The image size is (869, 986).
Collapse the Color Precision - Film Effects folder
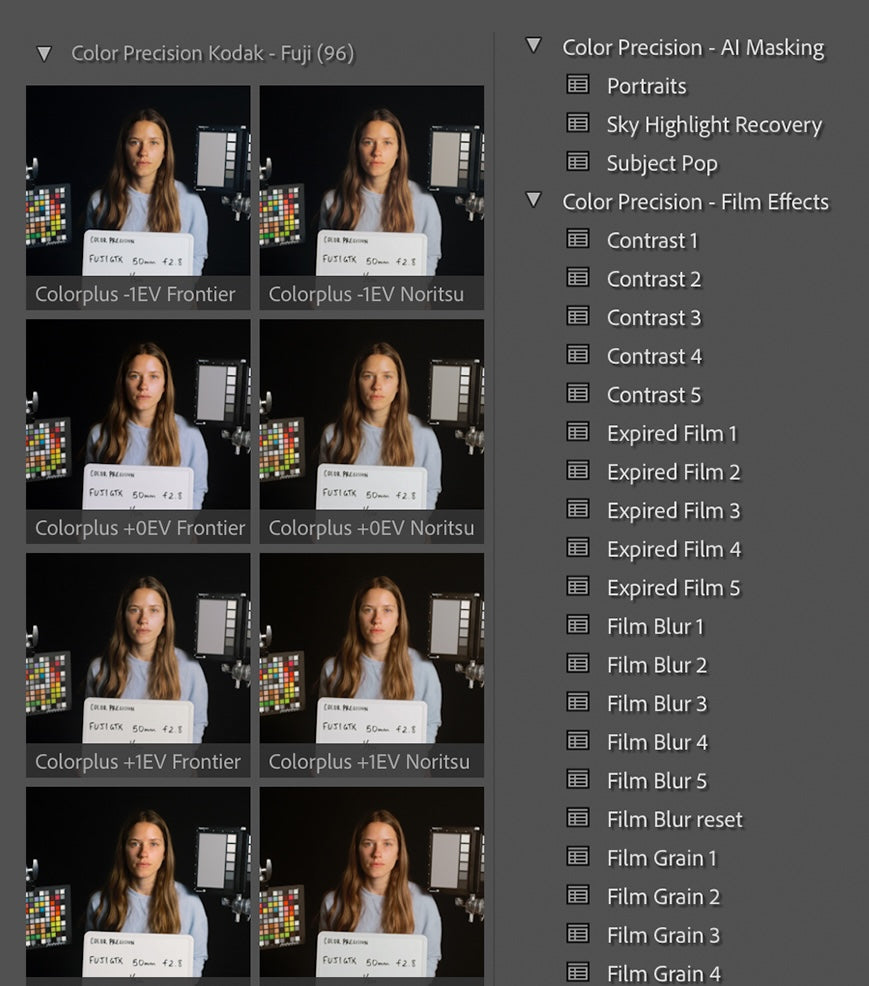click(x=534, y=201)
